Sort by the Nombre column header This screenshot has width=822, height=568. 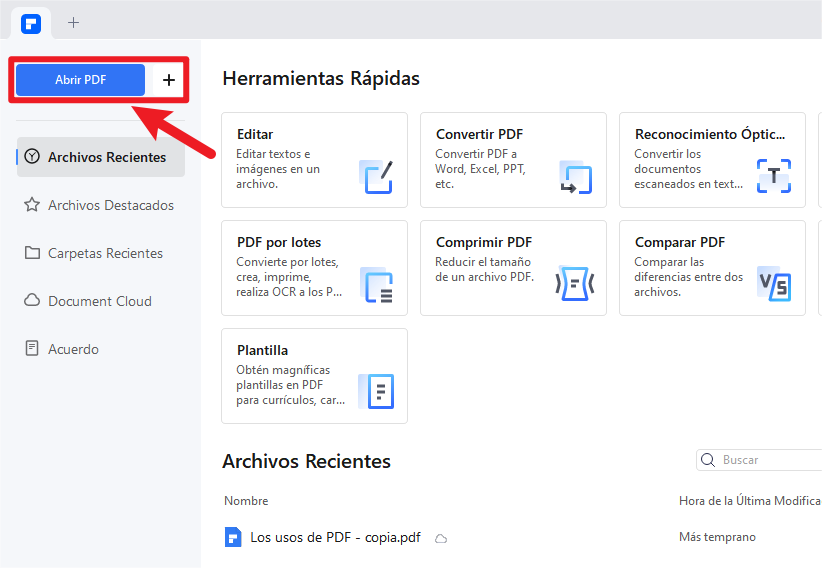tap(246, 501)
